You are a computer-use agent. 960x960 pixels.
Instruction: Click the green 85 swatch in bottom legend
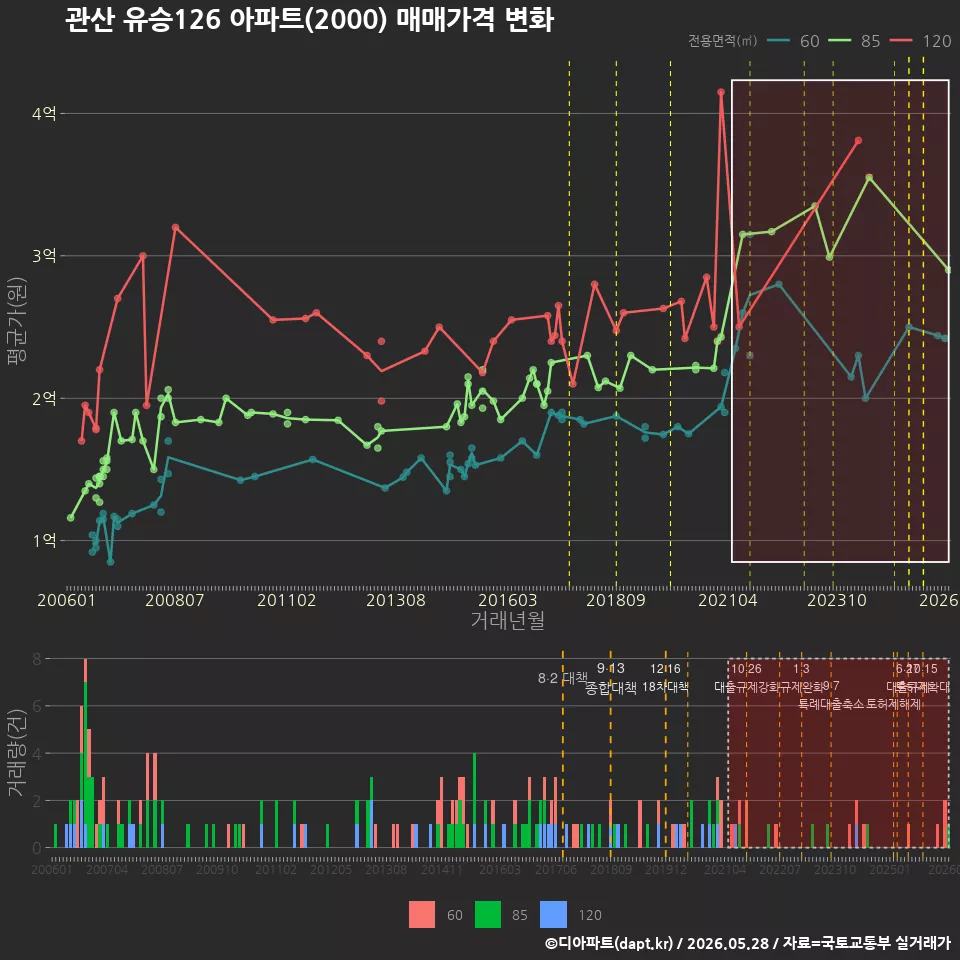pos(487,914)
